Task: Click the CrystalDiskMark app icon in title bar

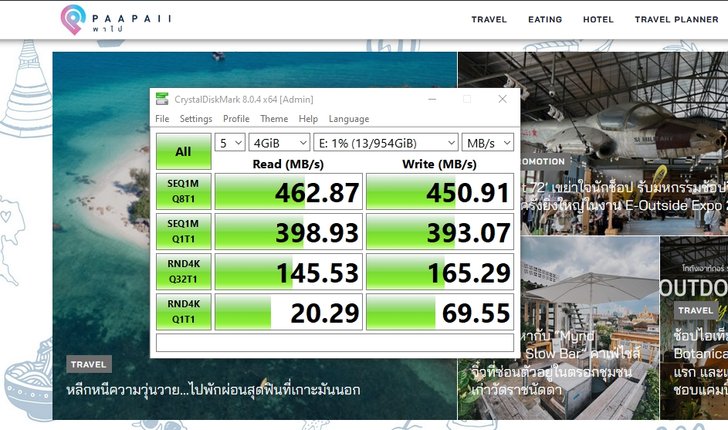Action: point(162,99)
